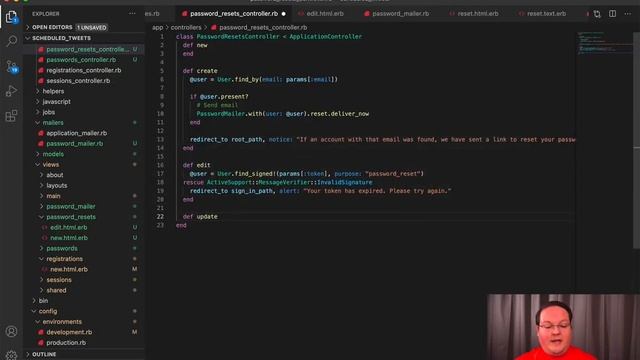Expand the passwords folder under views
640x360 pixels.
click(62, 248)
